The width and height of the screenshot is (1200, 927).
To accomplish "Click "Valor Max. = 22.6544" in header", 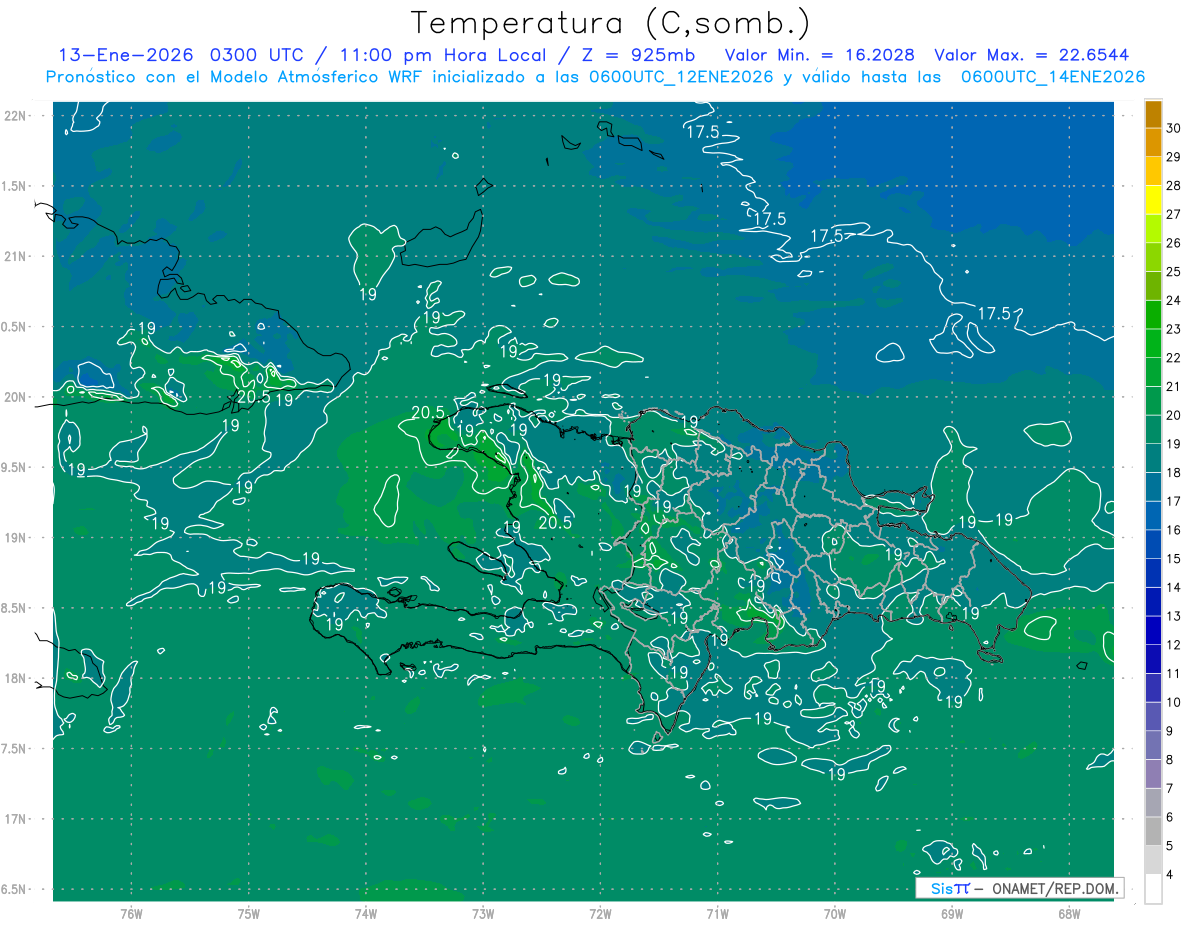I will (x=1031, y=55).
